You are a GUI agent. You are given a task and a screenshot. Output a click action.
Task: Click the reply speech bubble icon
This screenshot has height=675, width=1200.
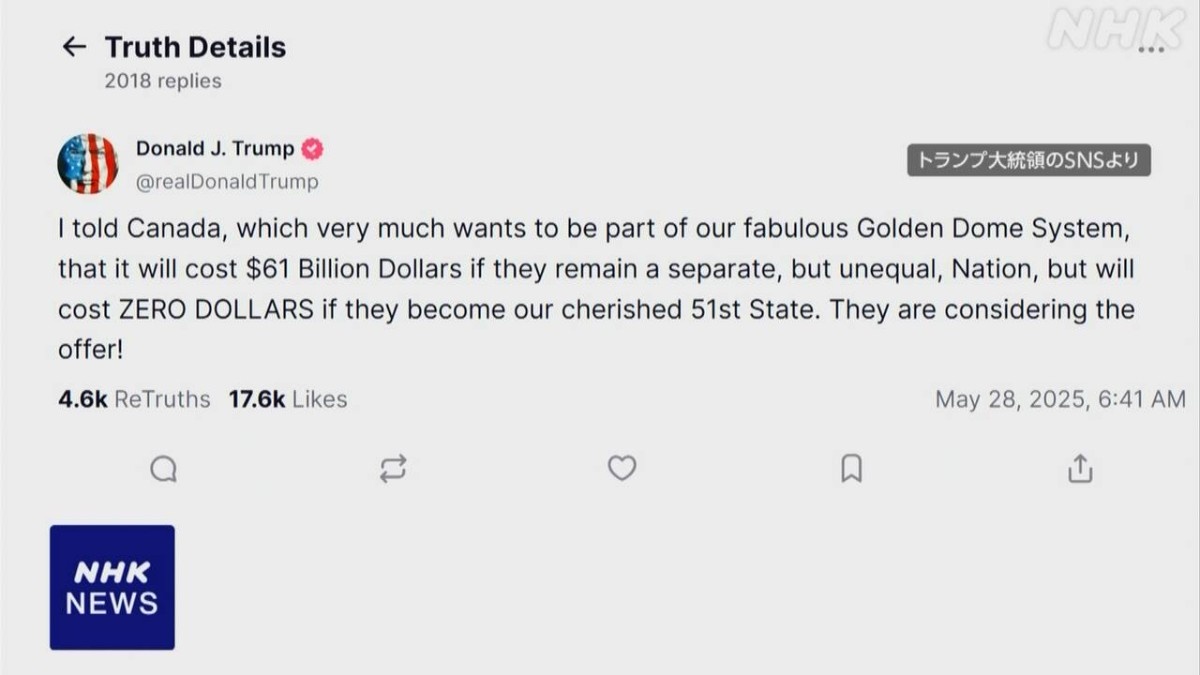[x=163, y=468]
